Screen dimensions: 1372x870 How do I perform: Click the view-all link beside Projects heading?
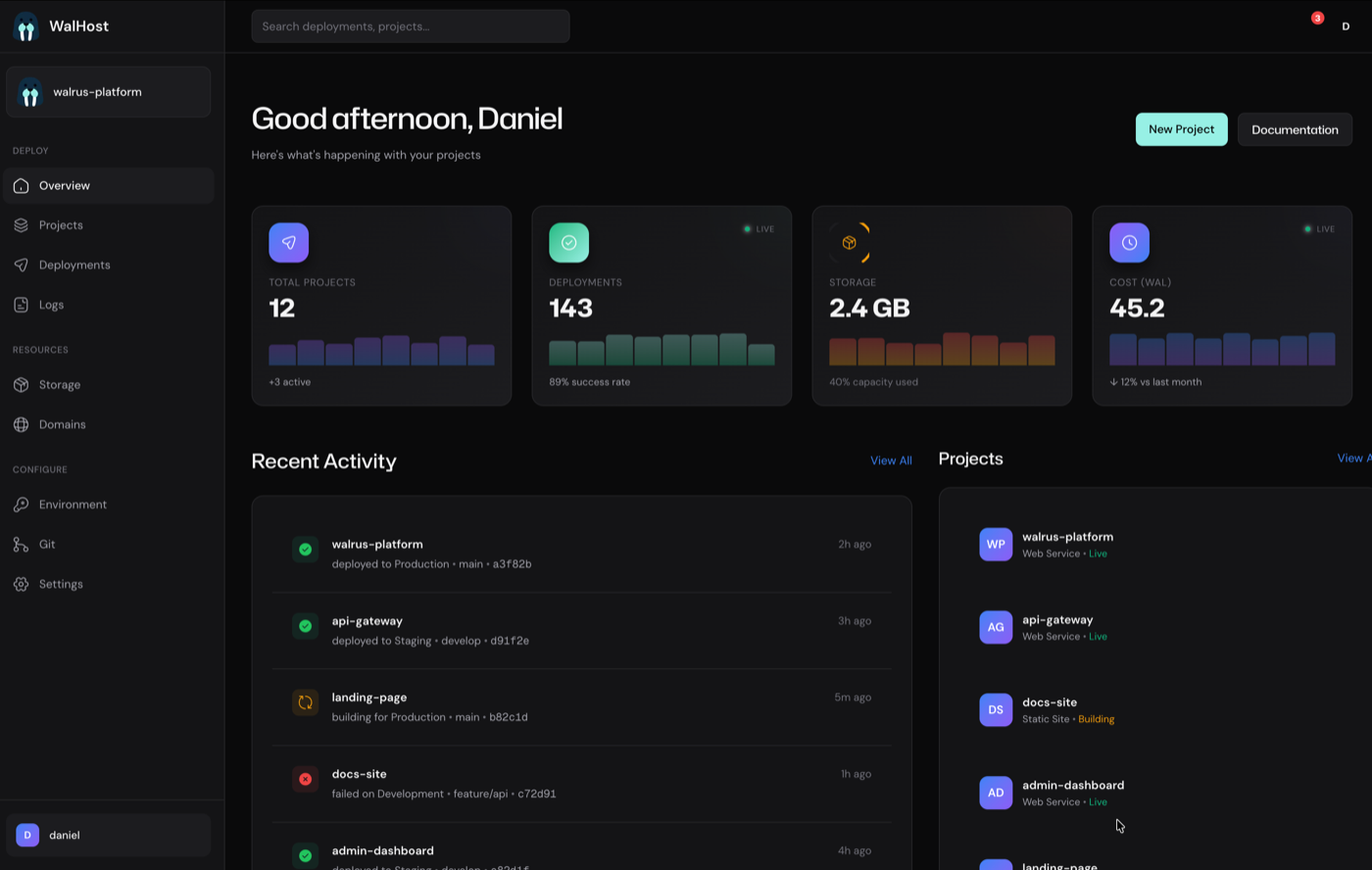click(1354, 459)
